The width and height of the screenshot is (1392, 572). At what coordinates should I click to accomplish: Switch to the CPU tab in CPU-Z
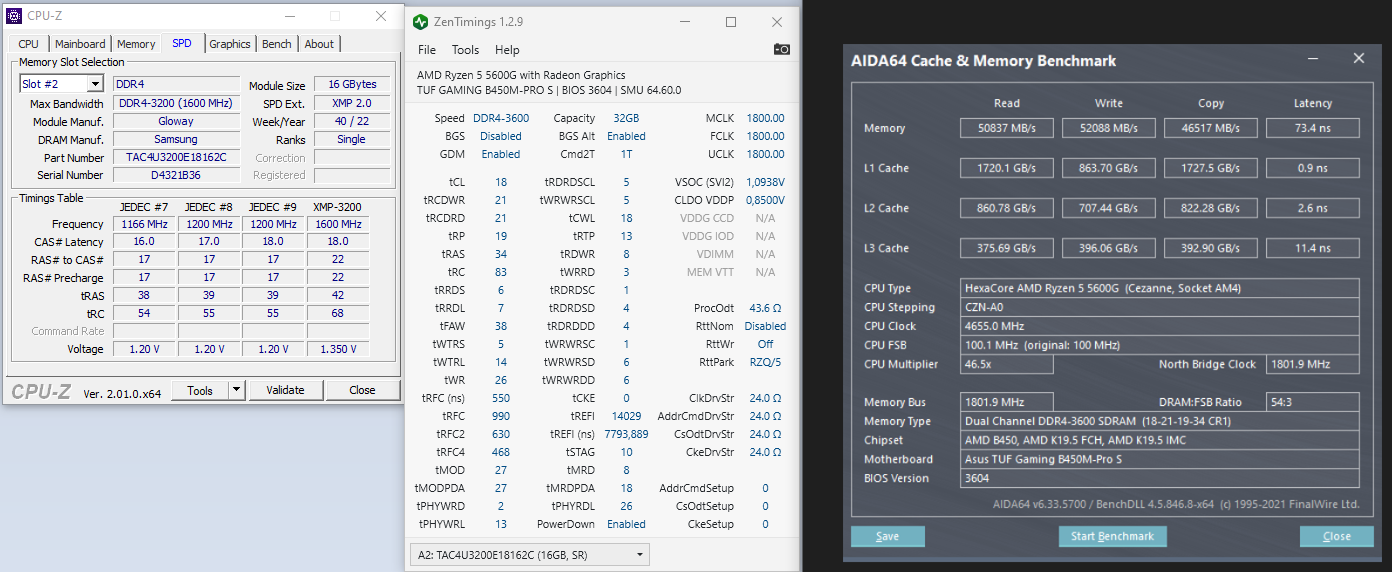click(x=29, y=44)
